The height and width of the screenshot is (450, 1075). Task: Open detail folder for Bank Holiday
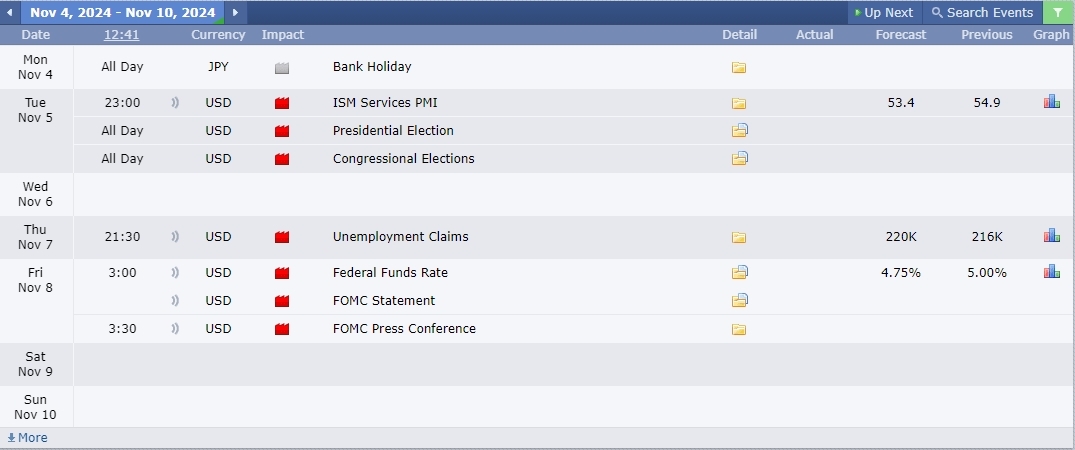click(738, 67)
